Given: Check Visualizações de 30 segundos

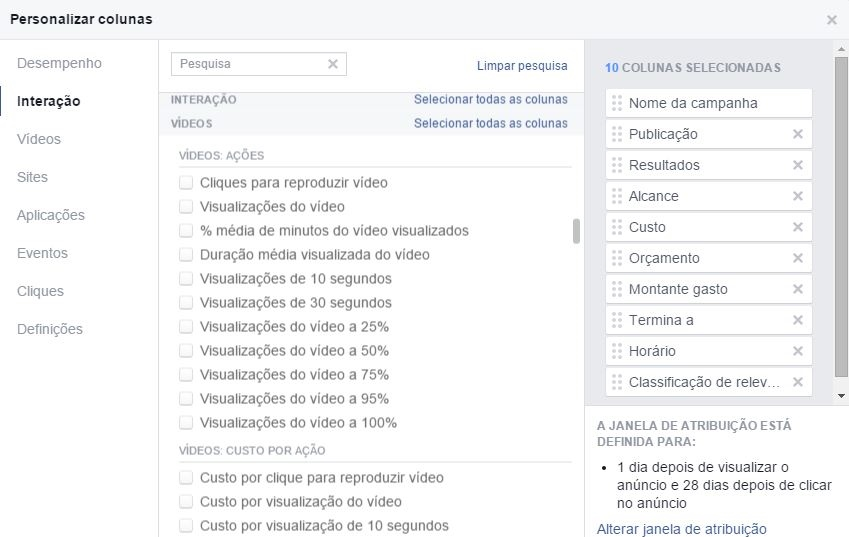Looking at the screenshot, I should 186,302.
